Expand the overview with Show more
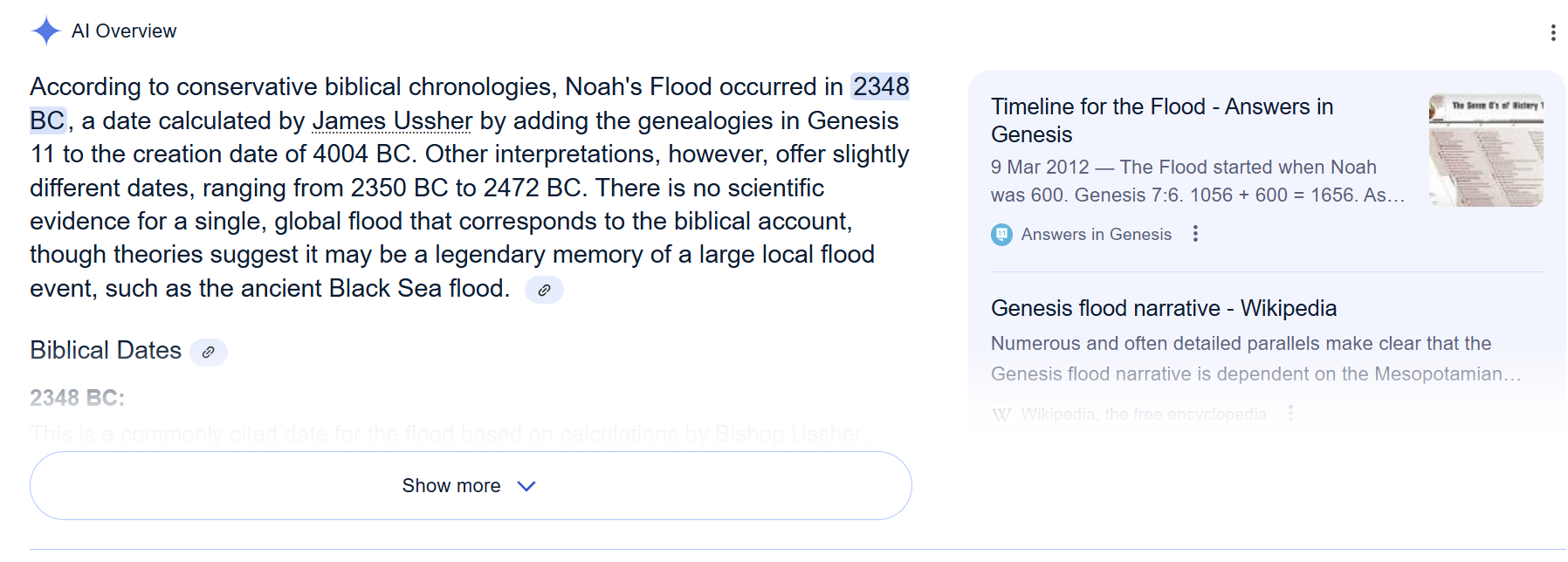 [451, 486]
